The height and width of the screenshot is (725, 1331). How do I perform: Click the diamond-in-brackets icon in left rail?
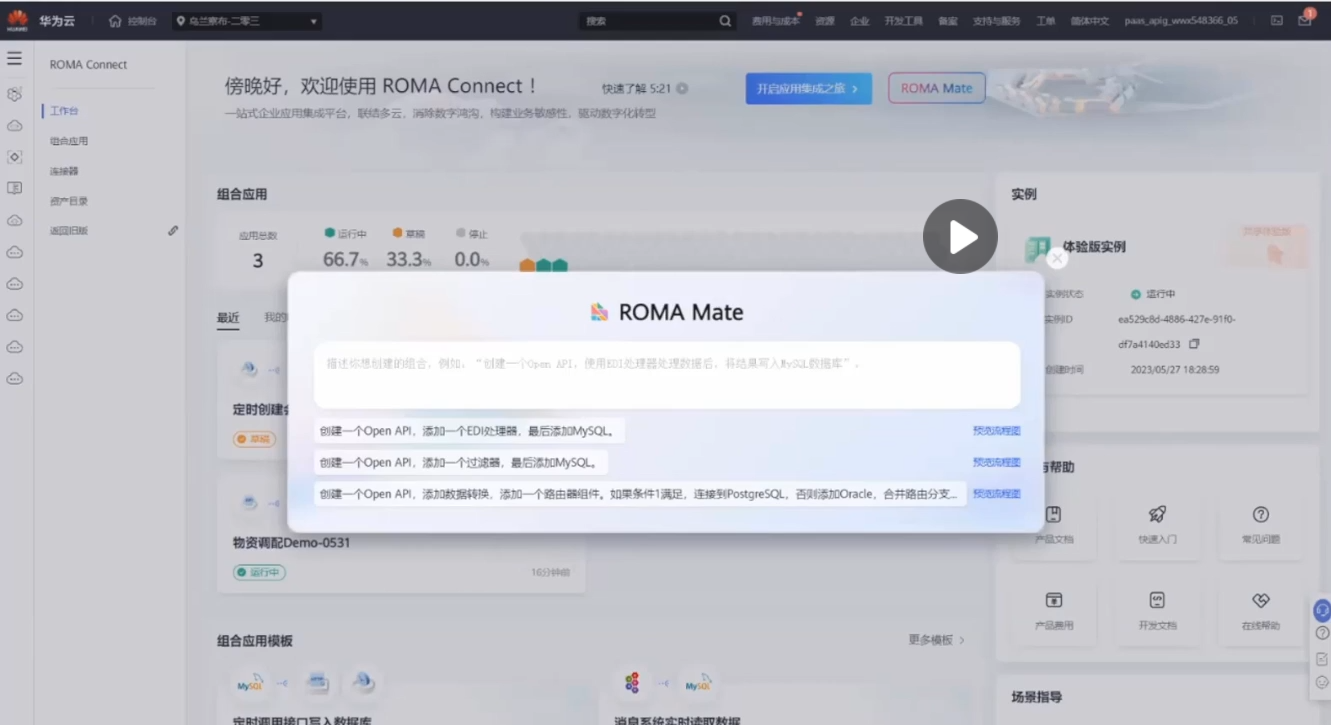(x=15, y=157)
